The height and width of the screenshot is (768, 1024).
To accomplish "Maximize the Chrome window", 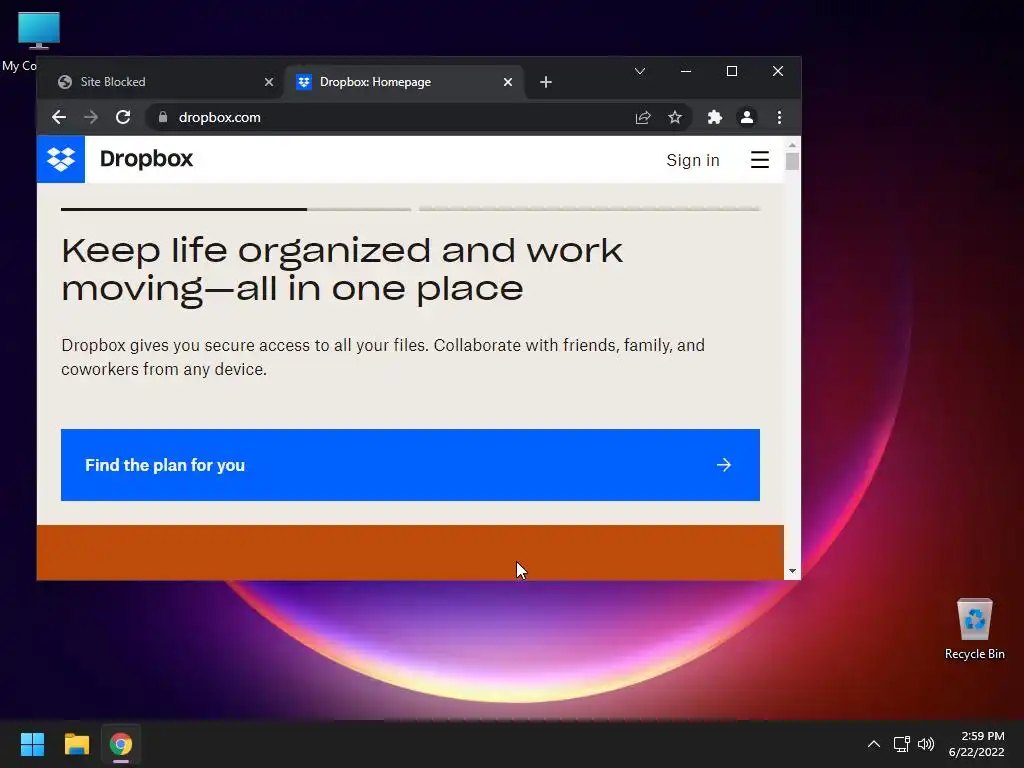I will [731, 71].
